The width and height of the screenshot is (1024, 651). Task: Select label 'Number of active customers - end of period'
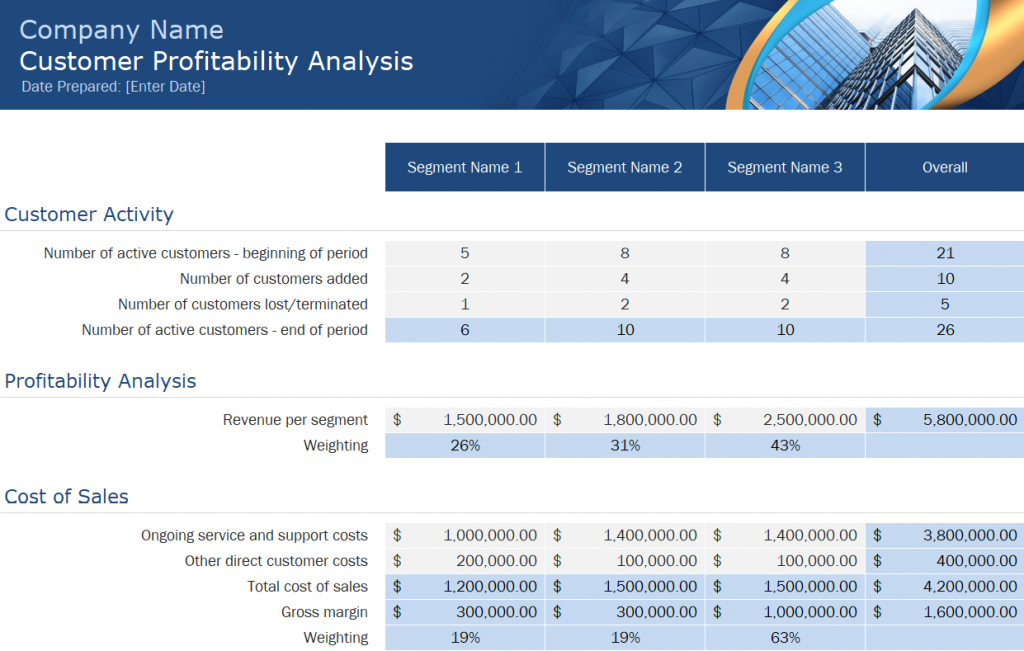[225, 330]
